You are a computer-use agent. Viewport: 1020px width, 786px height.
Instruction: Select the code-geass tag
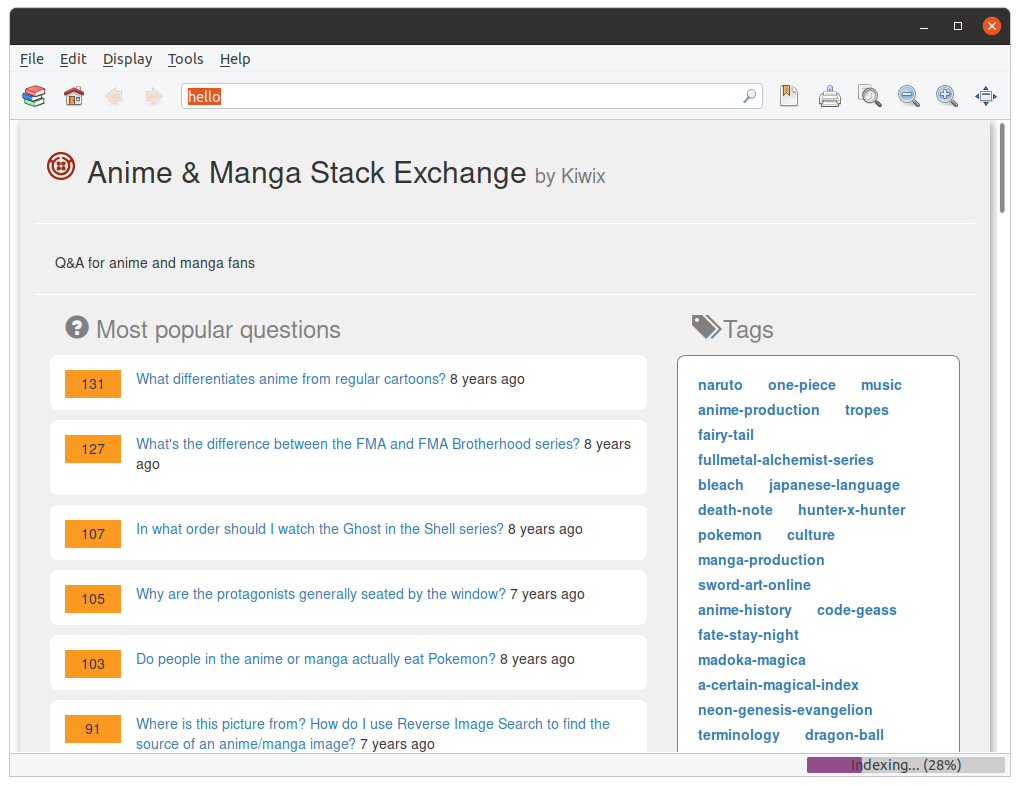(857, 610)
